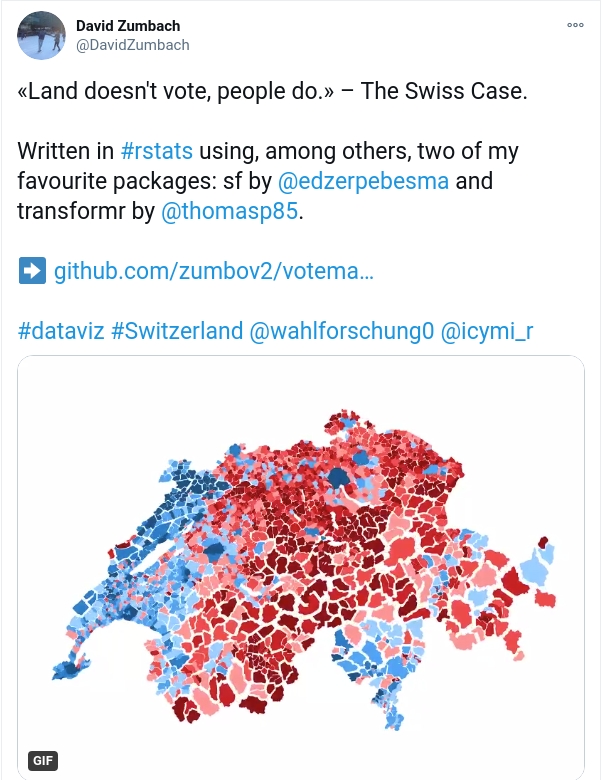
Task: Open the @DavidZumbach handle
Action: 132,45
